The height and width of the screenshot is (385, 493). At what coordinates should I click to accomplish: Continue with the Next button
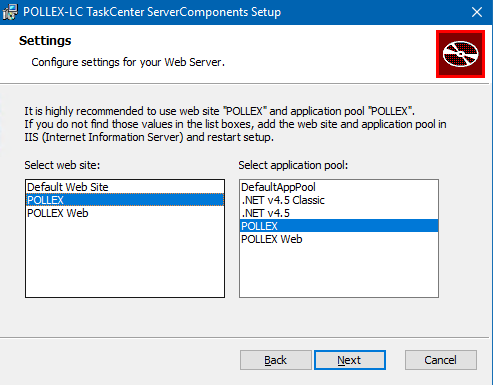pyautogui.click(x=350, y=360)
